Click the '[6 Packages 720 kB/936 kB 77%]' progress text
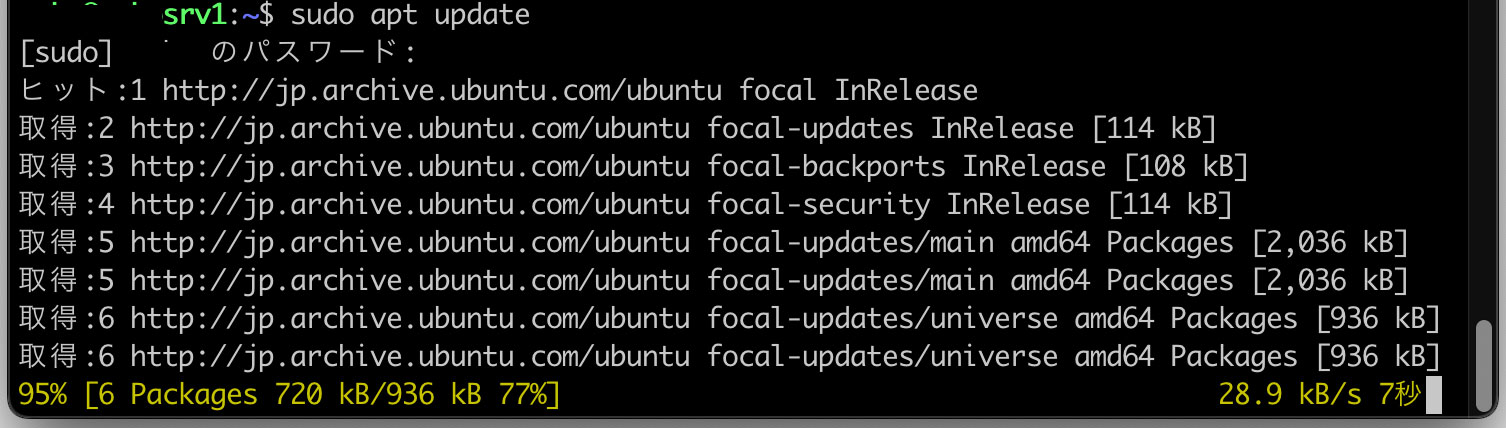Image resolution: width=1506 pixels, height=428 pixels. 323,395
